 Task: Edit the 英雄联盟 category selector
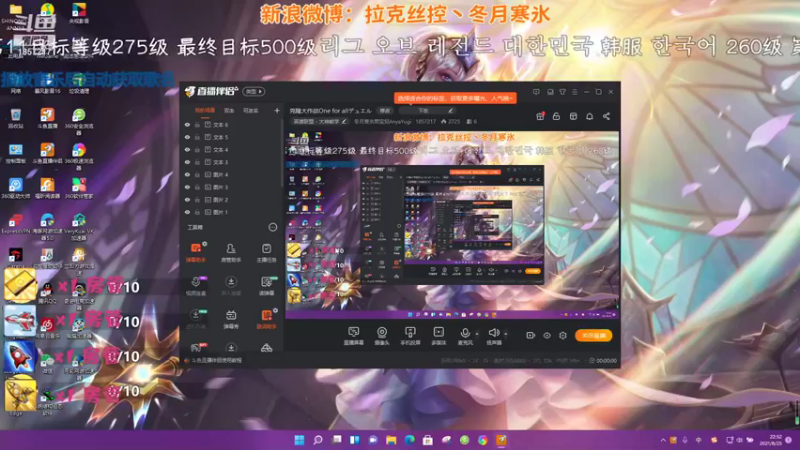320,122
